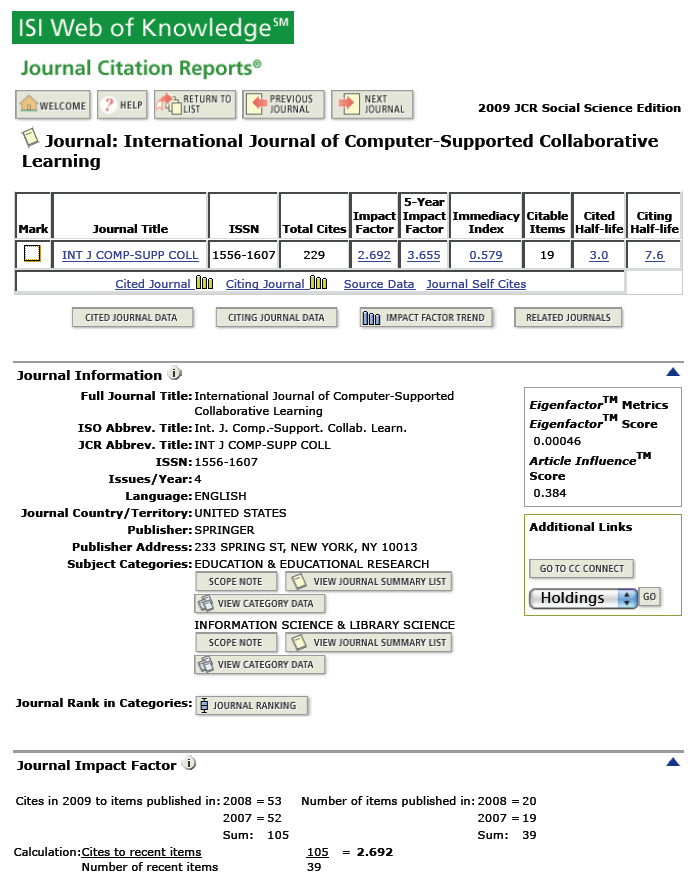Open Scope Note for Information Science category
Image resolution: width=696 pixels, height=893 pixels.
[x=236, y=642]
